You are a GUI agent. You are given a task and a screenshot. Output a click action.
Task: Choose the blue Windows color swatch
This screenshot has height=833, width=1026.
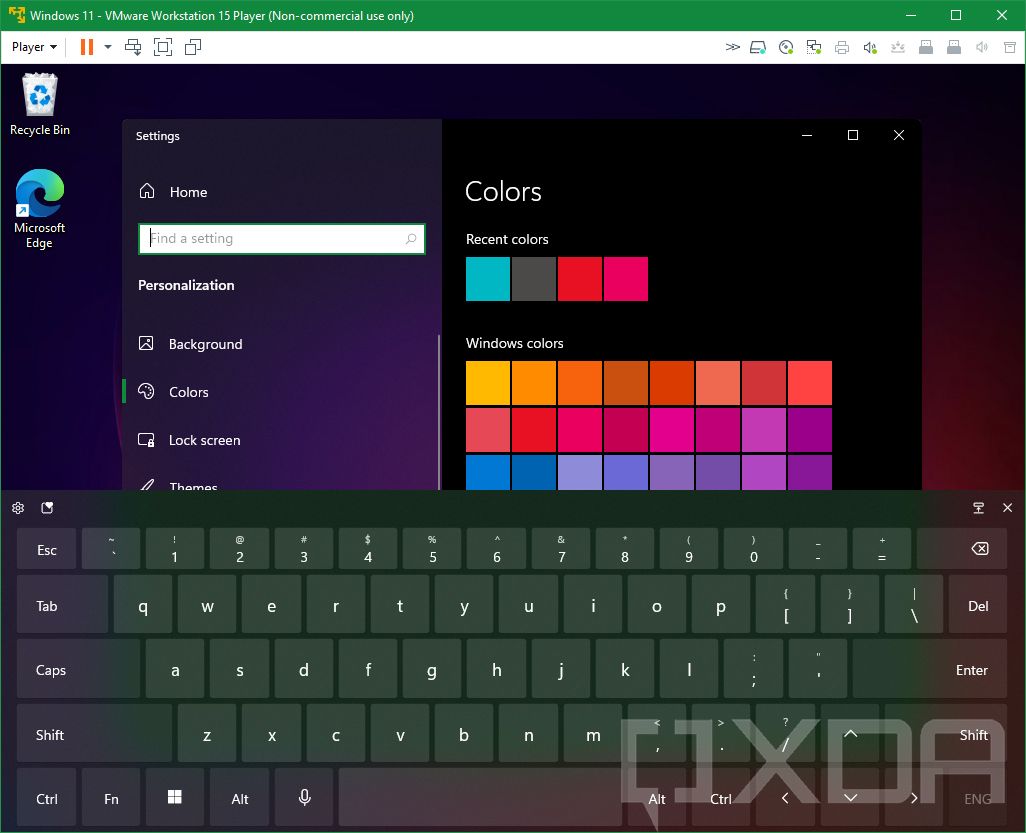488,472
